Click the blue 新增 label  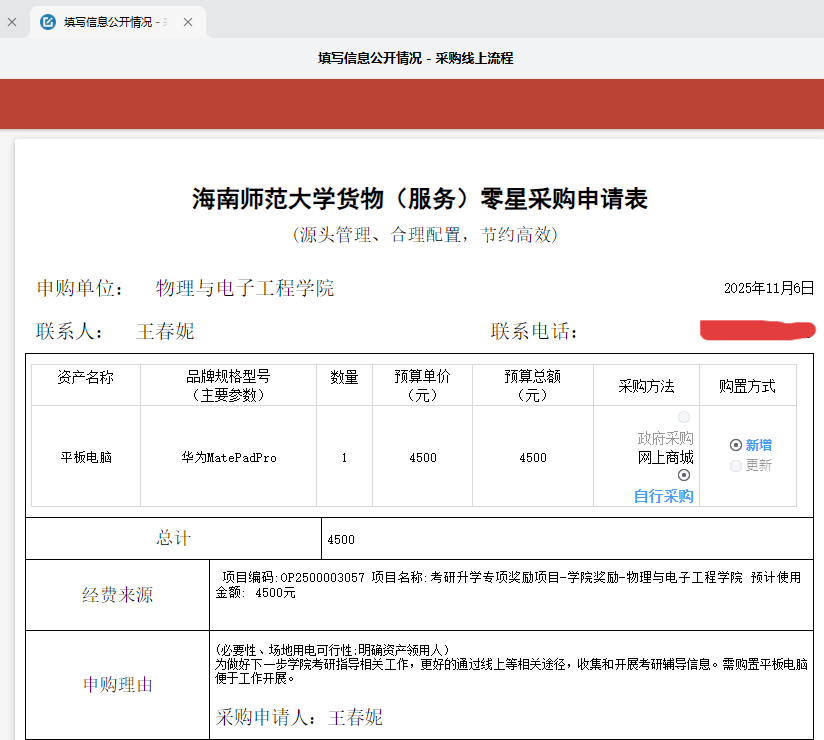(x=759, y=445)
